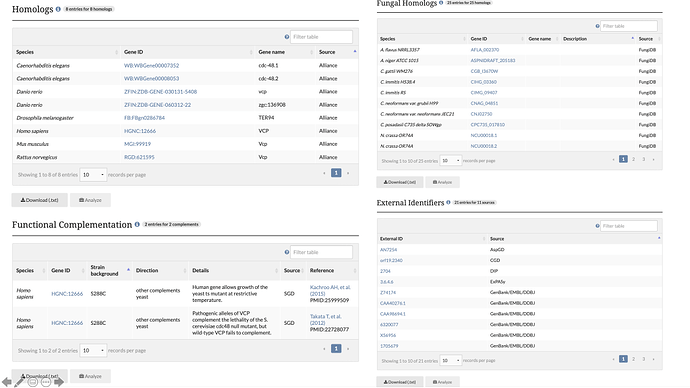Select 'cdc-48.1' gene name cell
This screenshot has height=388, width=690.
[268, 66]
